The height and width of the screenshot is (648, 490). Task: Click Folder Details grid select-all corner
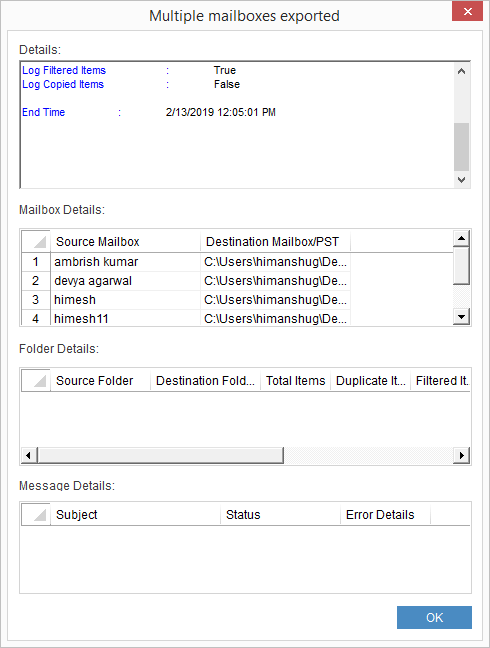[36, 380]
